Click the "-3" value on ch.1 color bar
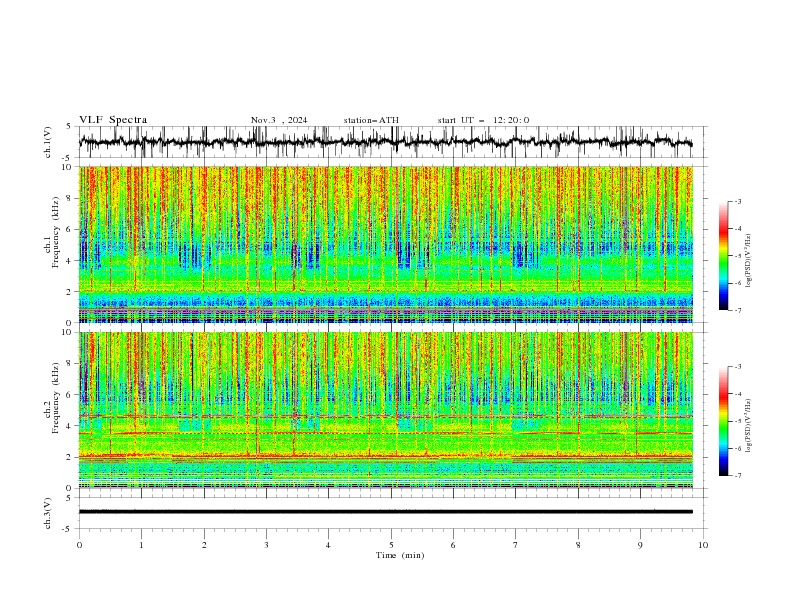This screenshot has height=612, width=792. (738, 201)
